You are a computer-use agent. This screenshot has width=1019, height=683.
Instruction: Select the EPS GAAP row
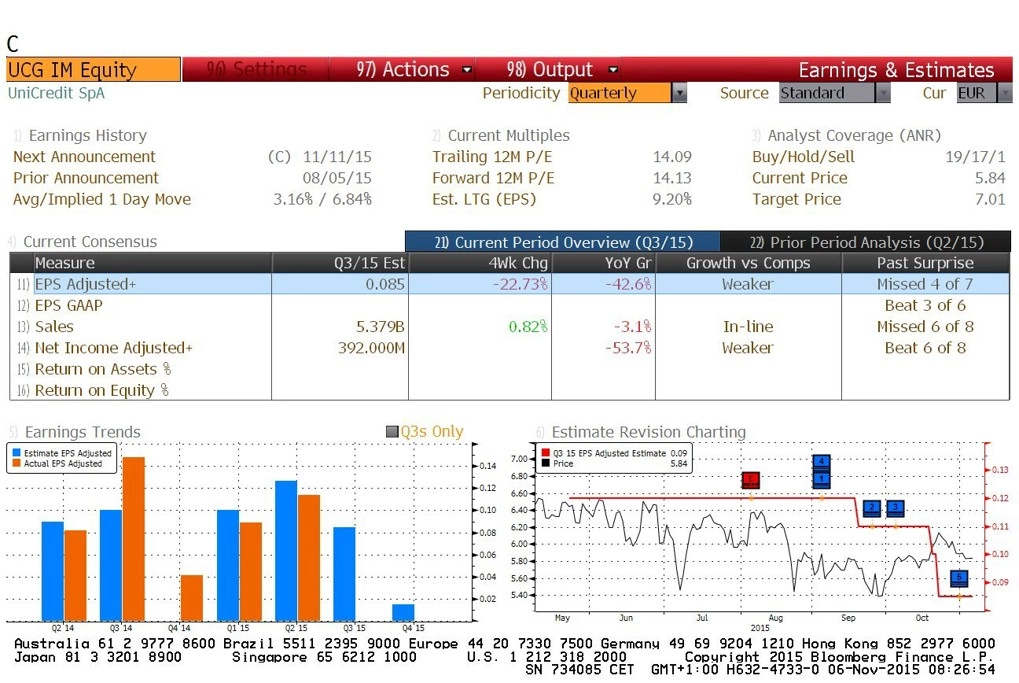(x=510, y=305)
